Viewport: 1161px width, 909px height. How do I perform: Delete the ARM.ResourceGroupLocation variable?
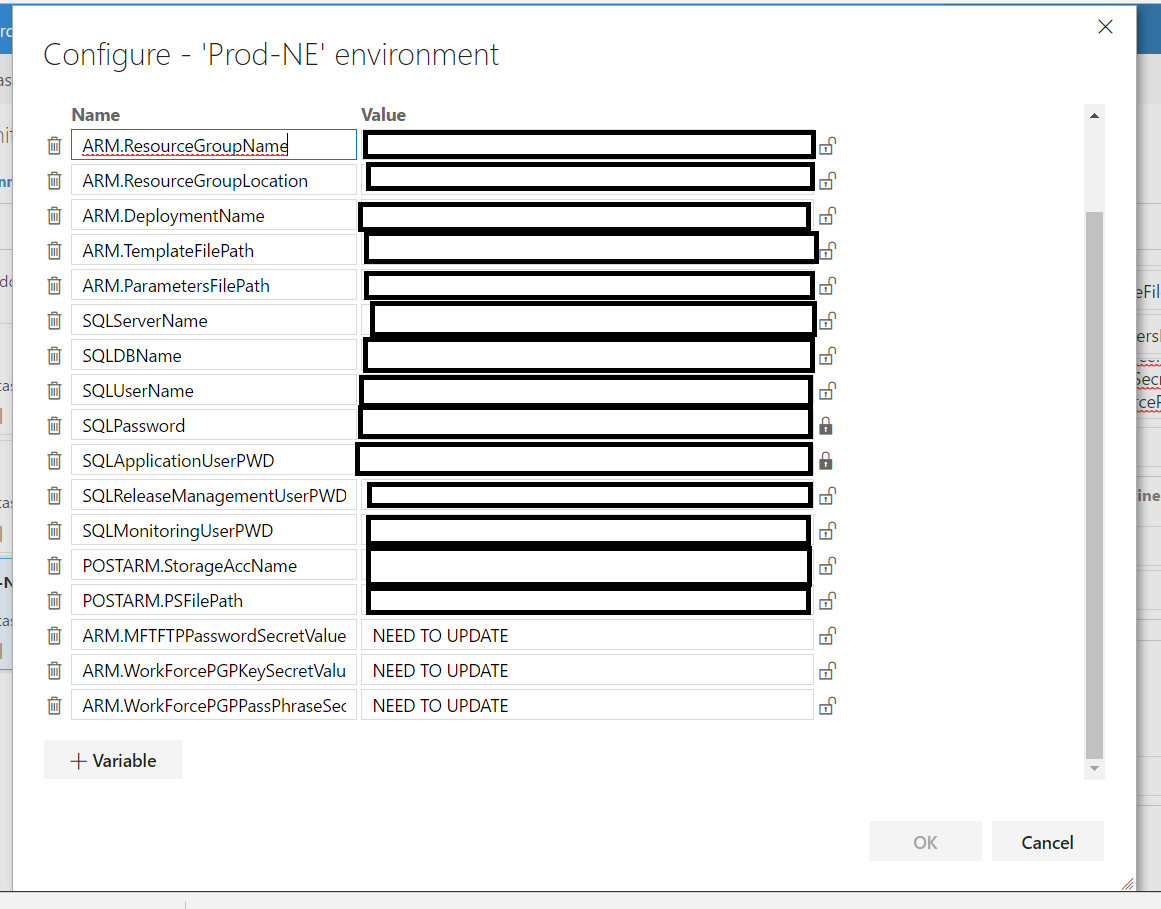(x=54, y=180)
